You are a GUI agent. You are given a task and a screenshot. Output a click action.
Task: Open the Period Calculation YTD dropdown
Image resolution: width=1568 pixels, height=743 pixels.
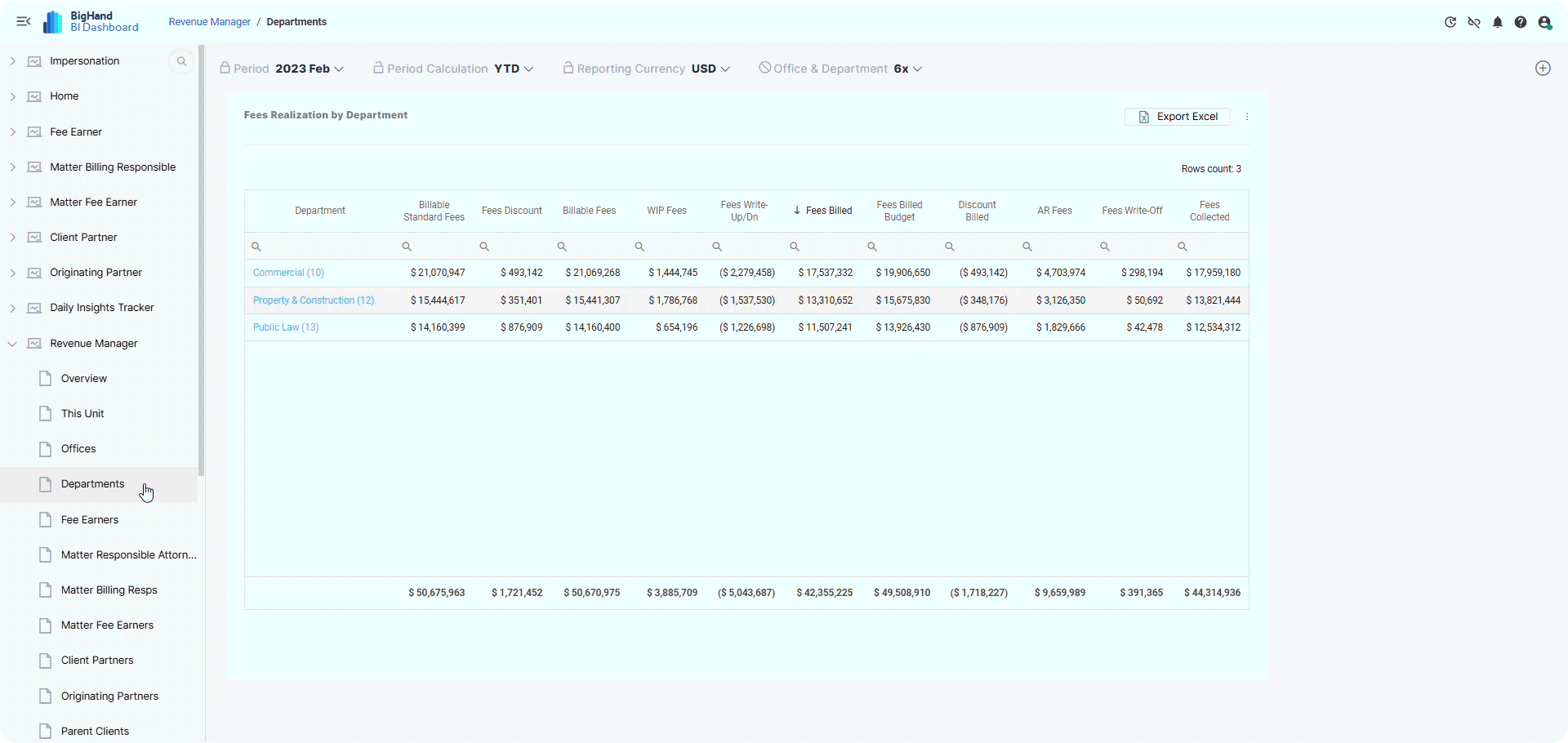(x=514, y=69)
